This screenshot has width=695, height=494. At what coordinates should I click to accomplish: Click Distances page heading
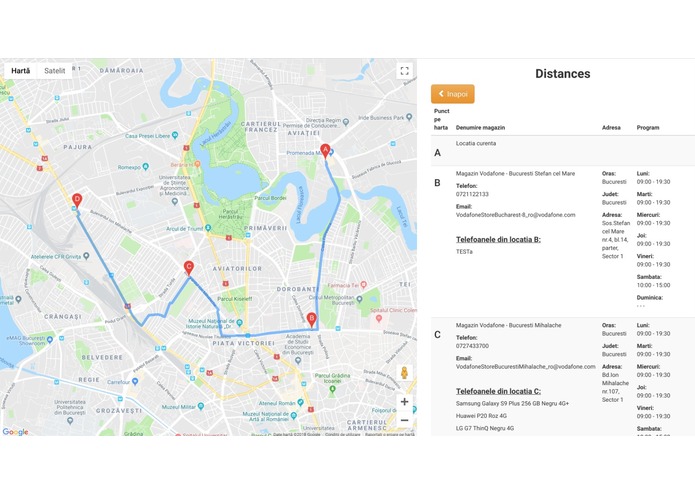562,74
